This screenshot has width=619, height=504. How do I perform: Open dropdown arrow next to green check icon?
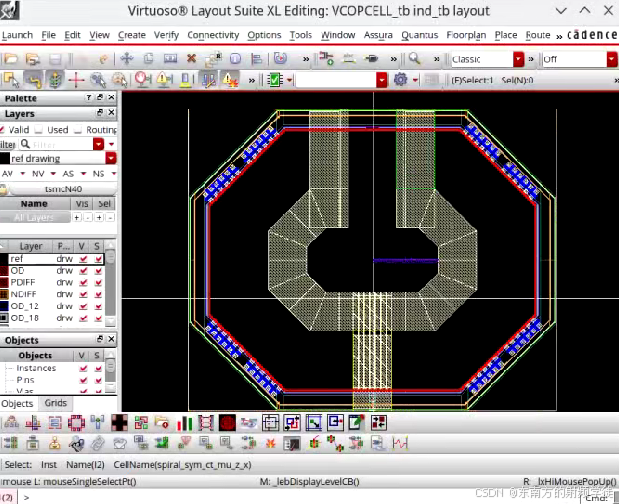(289, 80)
